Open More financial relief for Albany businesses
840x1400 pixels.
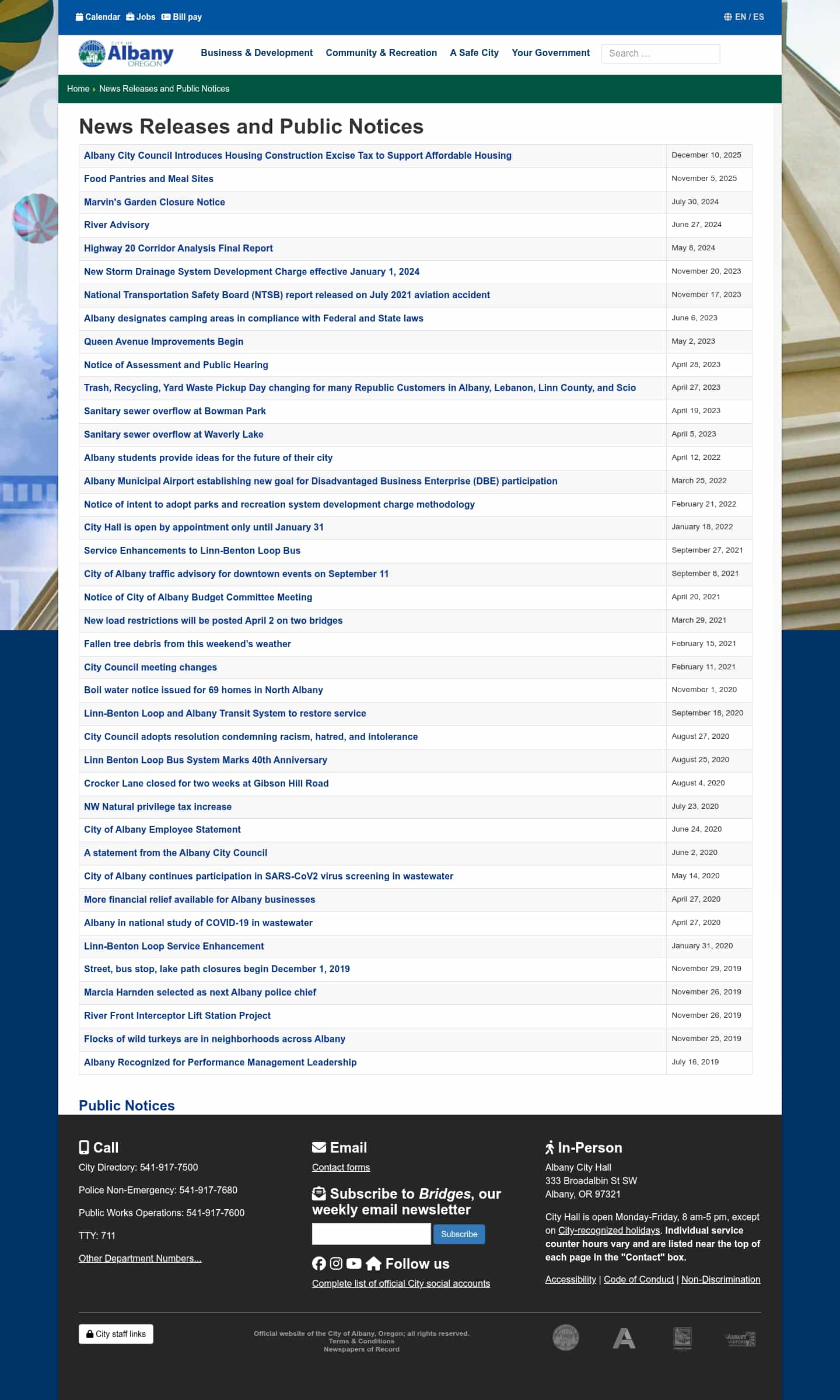point(199,900)
